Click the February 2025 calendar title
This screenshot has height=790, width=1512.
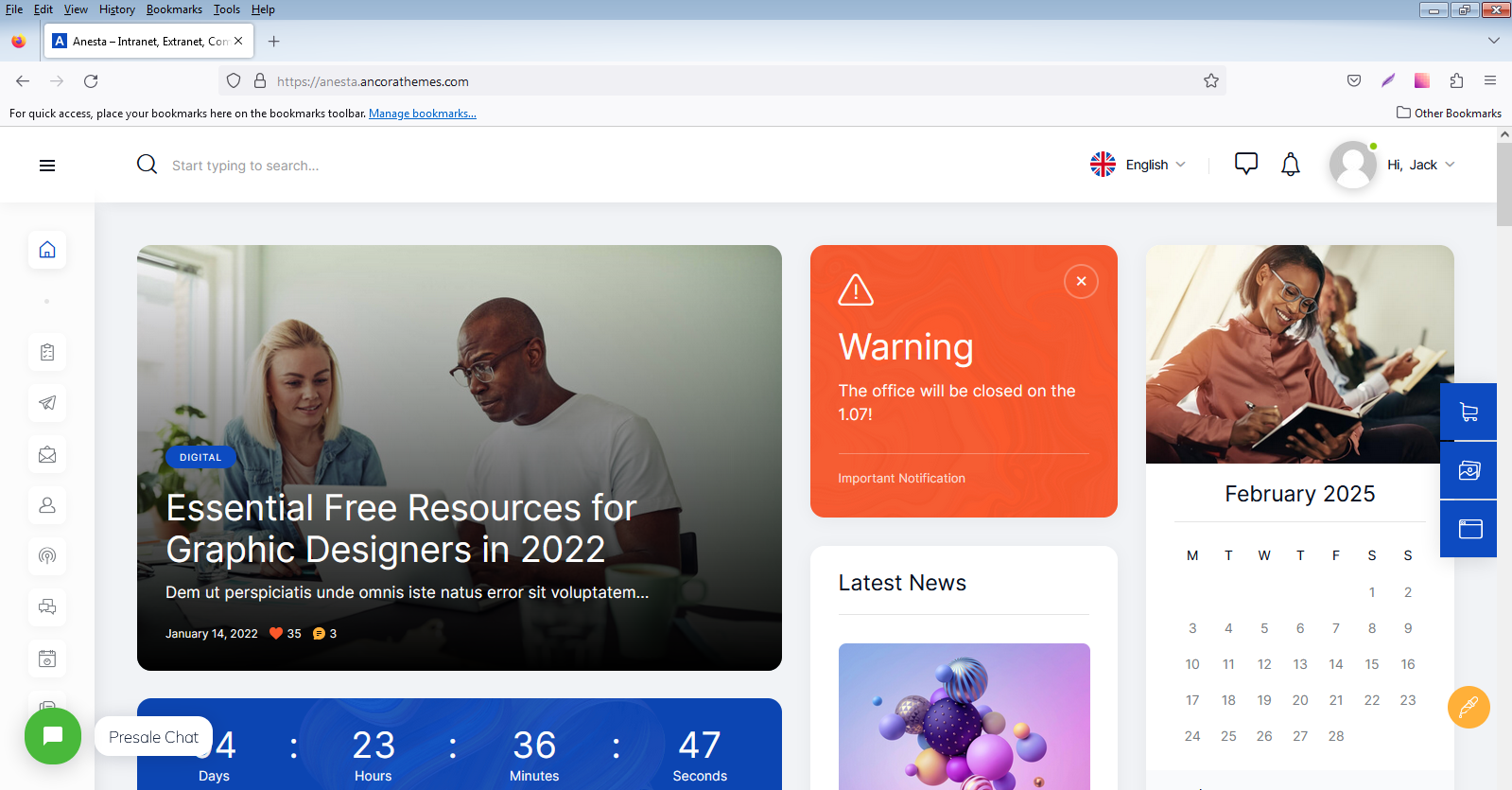pyautogui.click(x=1300, y=494)
